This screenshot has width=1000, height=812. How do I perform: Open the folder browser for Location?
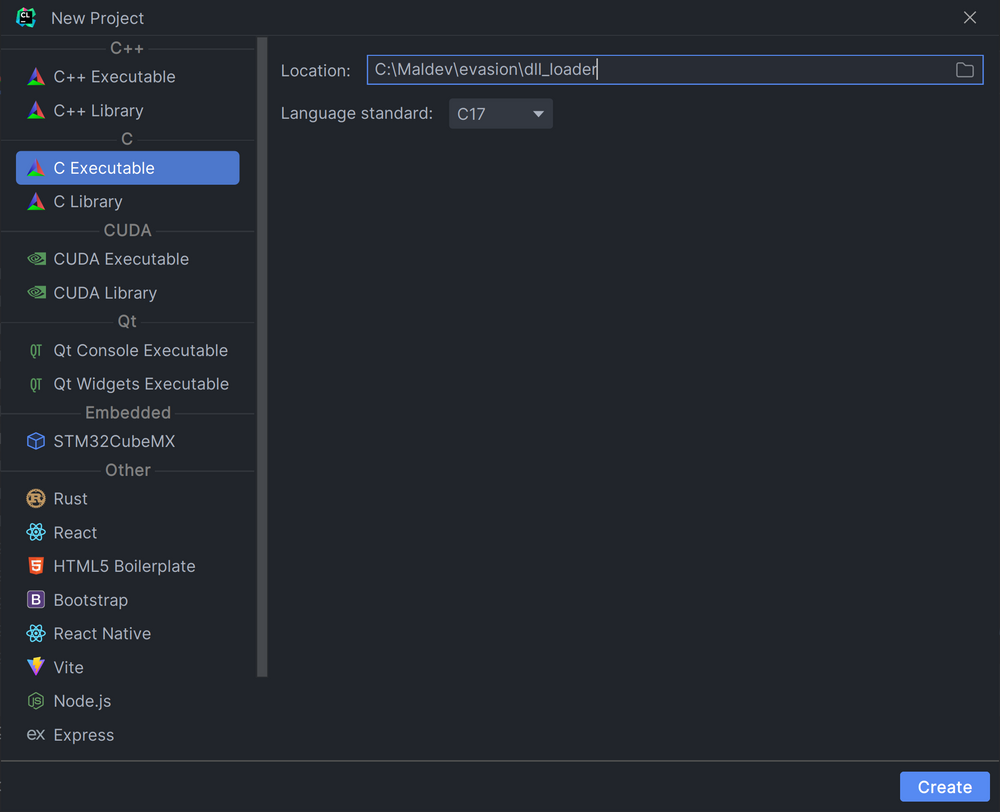(x=964, y=70)
